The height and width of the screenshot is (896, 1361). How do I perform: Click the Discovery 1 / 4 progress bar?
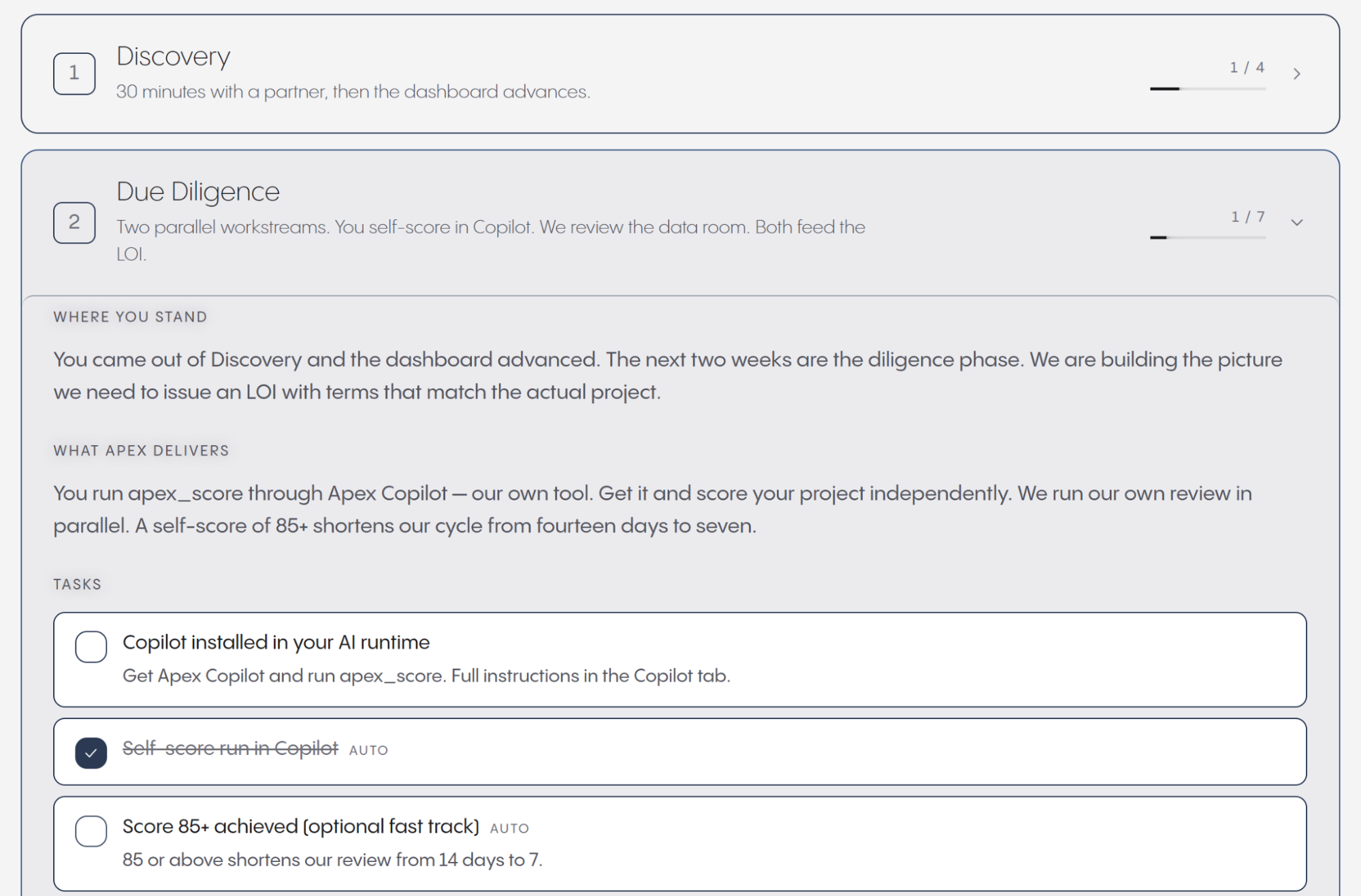click(1208, 89)
